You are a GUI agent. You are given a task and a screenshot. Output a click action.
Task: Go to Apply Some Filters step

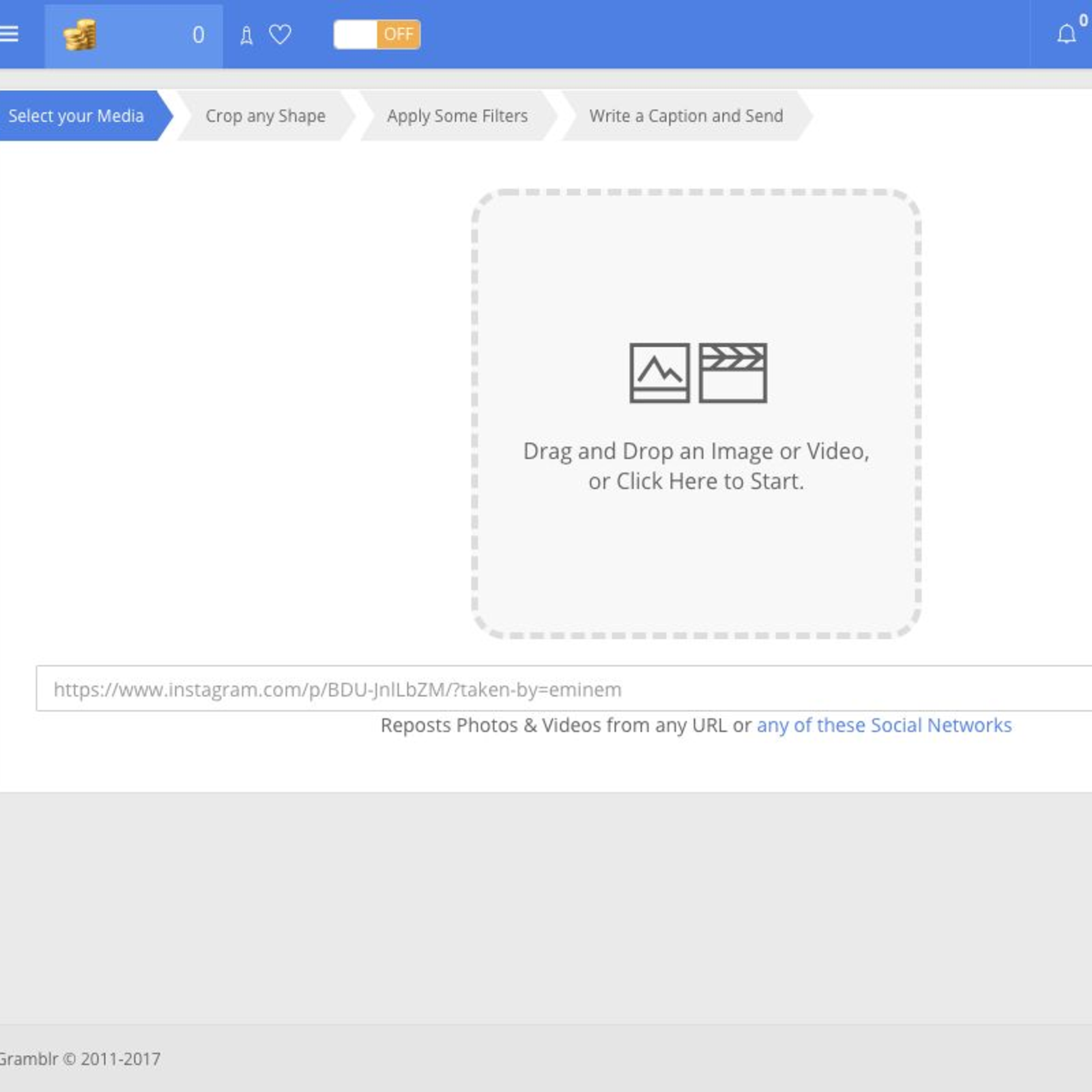(457, 115)
